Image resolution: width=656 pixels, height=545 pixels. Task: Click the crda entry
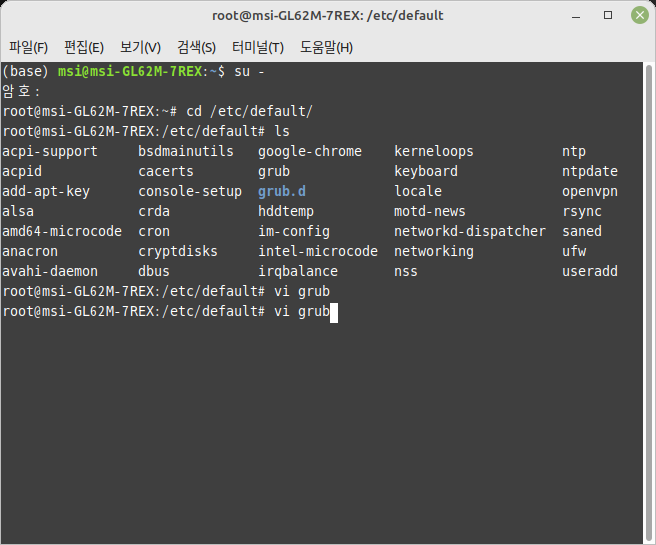click(154, 211)
